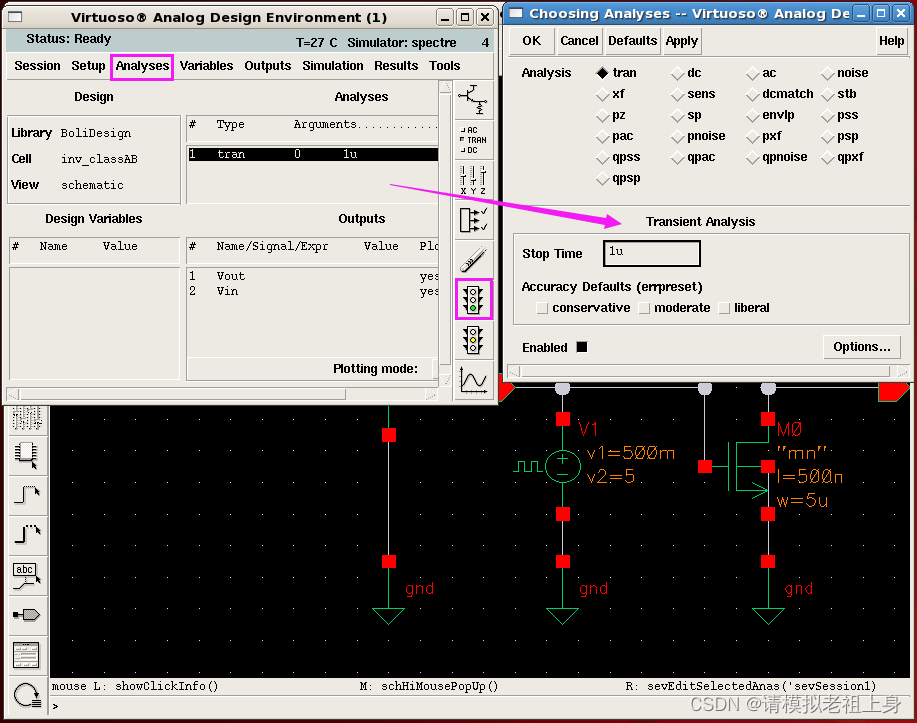Viewport: 917px width, 723px height.
Task: Check the conservative accuracy option
Action: tap(542, 308)
